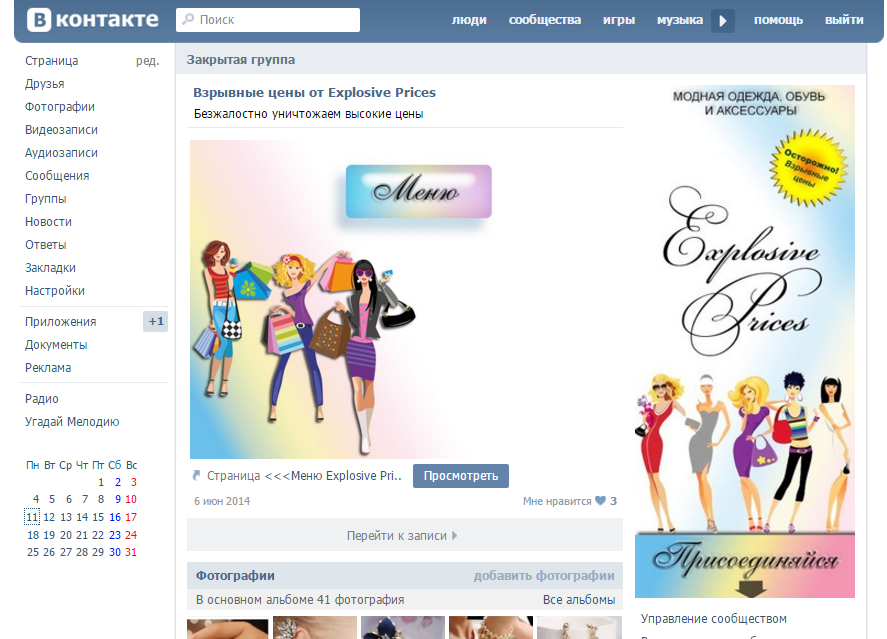Click добавить фотографии link
This screenshot has height=639, width=887.
pyautogui.click(x=544, y=576)
